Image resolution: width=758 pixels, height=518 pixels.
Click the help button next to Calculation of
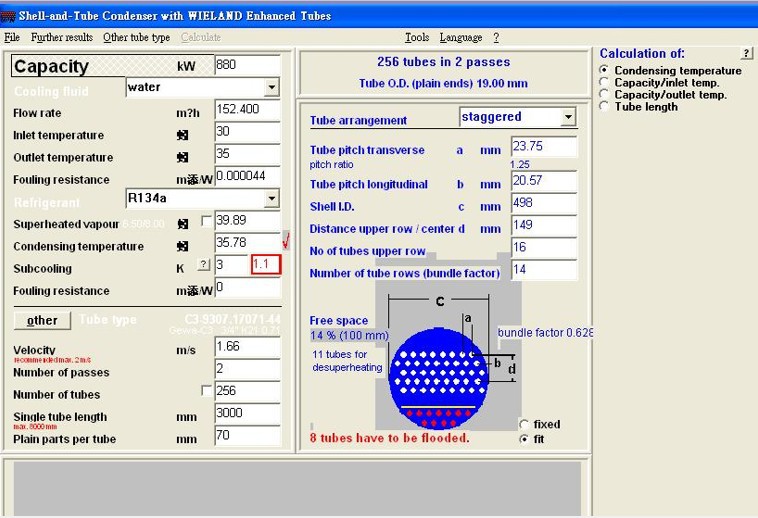click(x=746, y=53)
